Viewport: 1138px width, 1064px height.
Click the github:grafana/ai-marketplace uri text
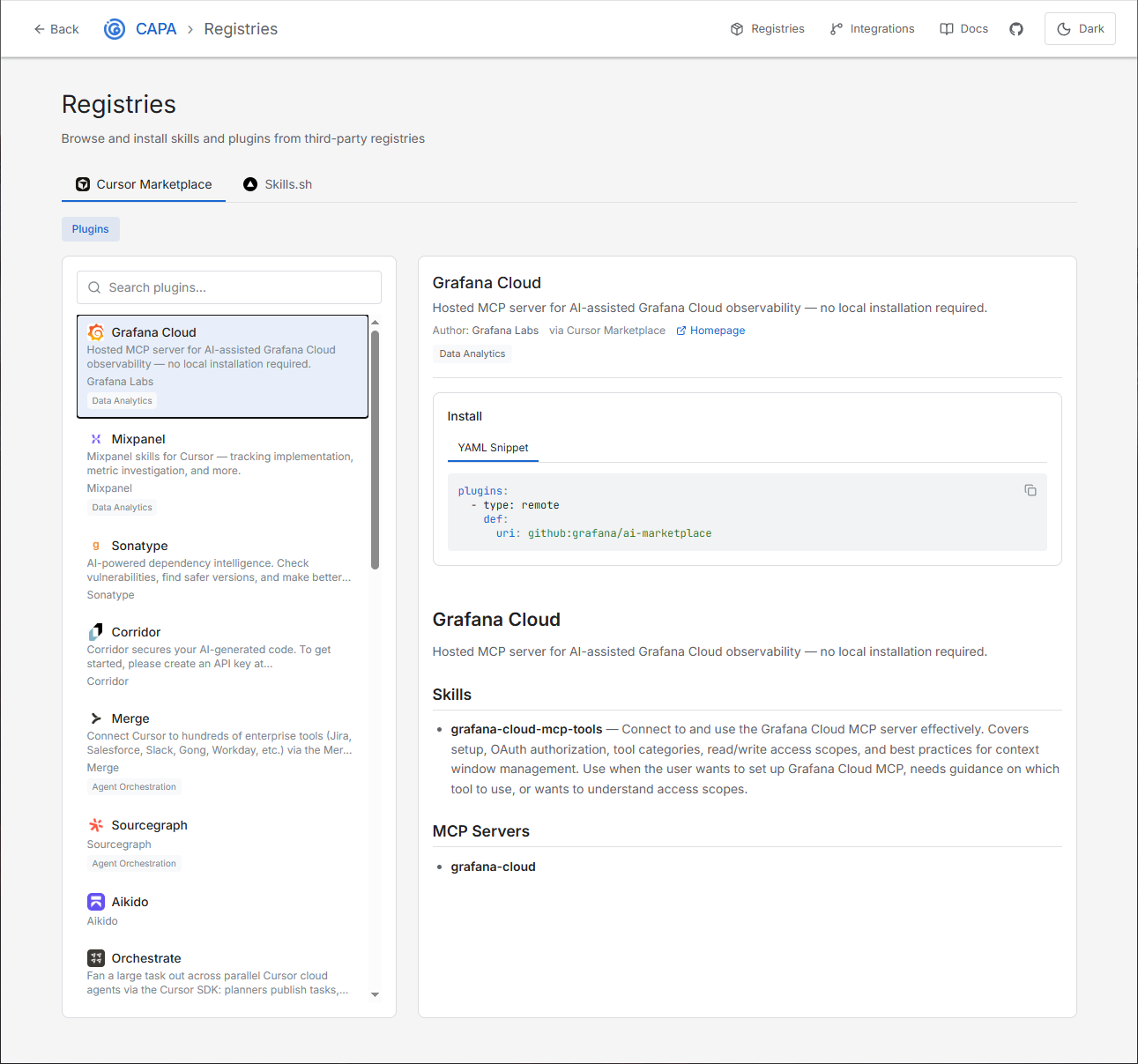[620, 533]
